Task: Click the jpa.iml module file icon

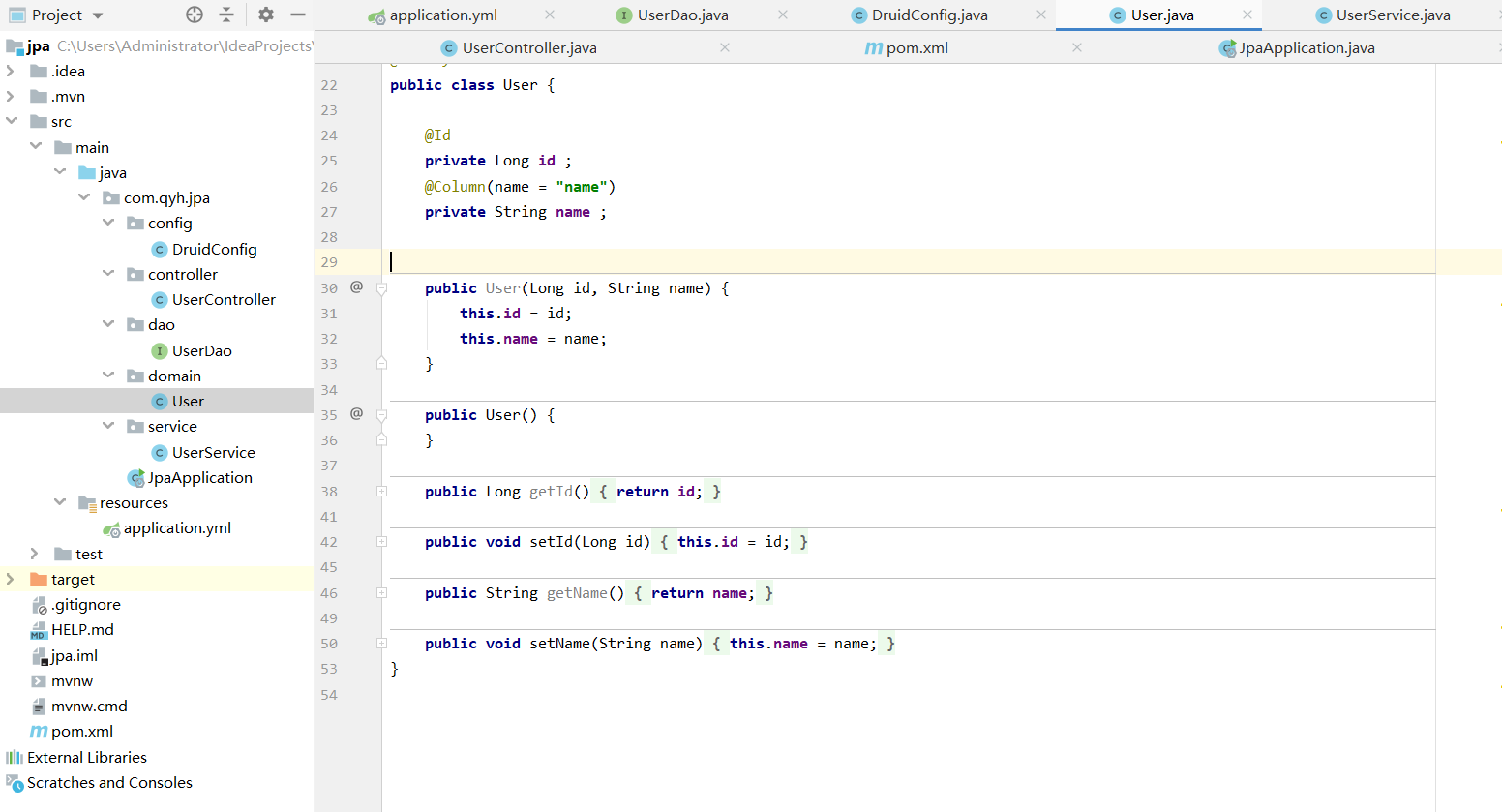Action: (x=39, y=656)
